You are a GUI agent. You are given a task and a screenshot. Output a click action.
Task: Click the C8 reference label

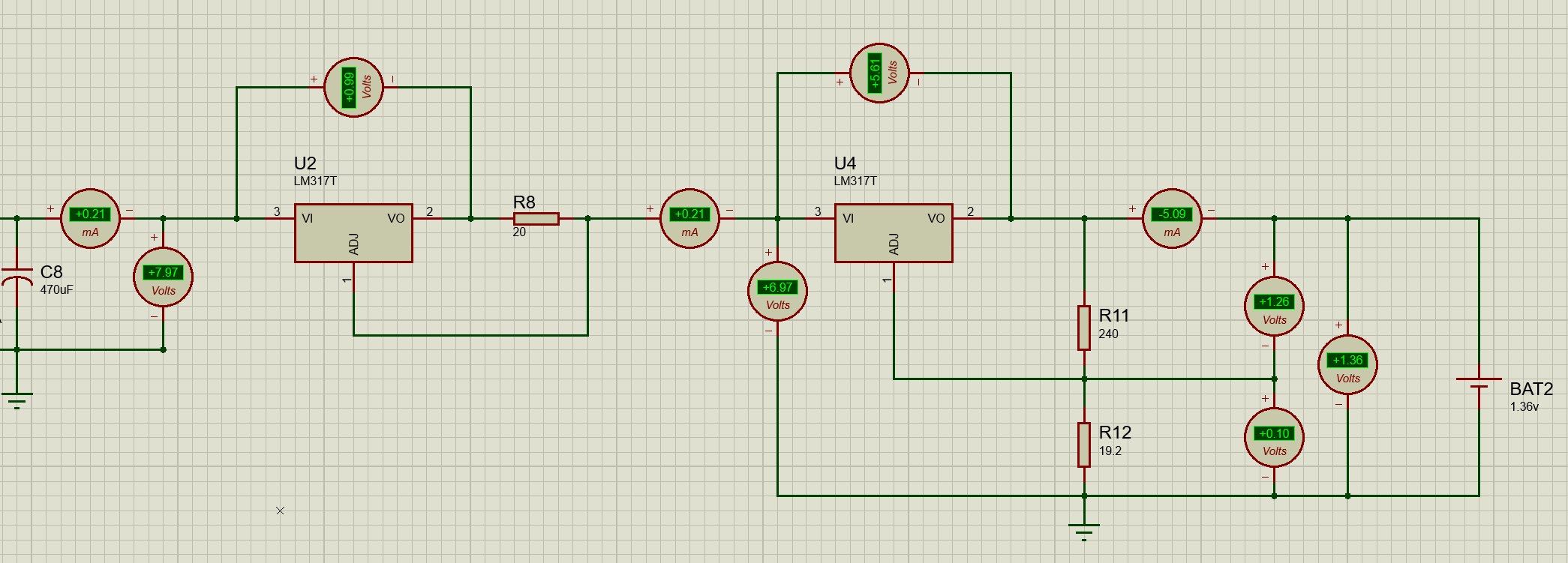(x=52, y=272)
